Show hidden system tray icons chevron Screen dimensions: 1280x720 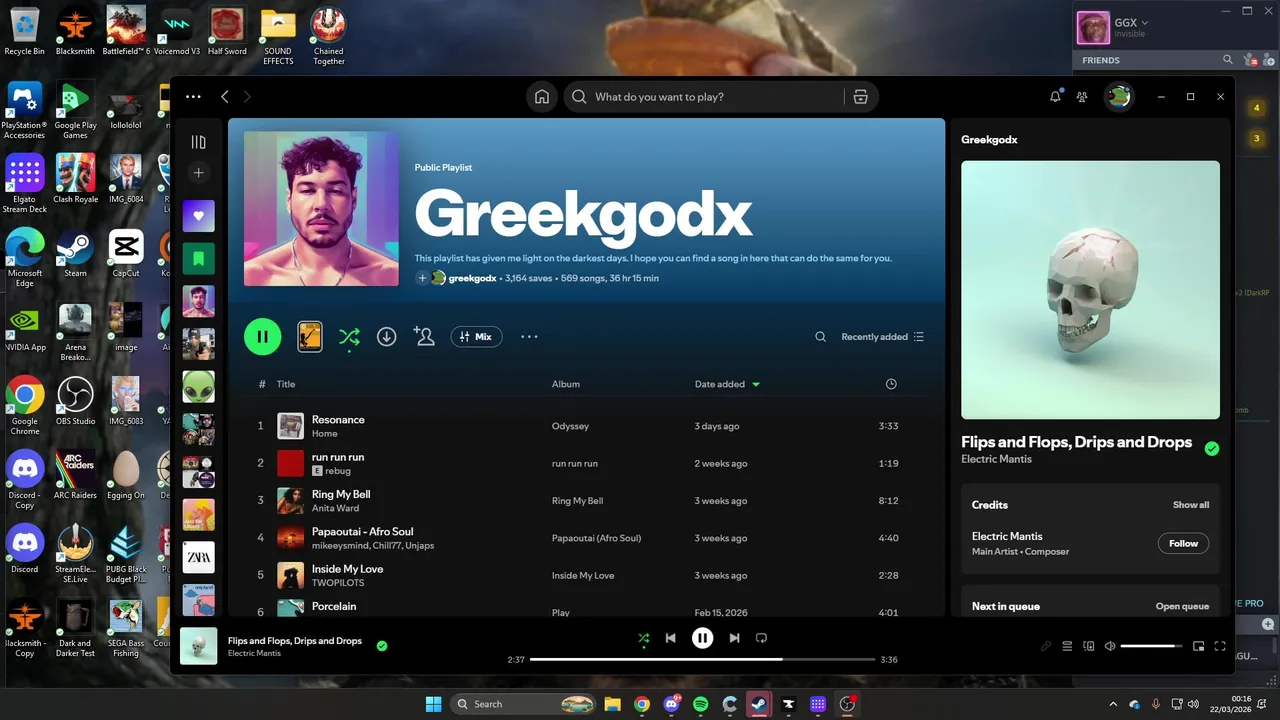tap(1113, 704)
